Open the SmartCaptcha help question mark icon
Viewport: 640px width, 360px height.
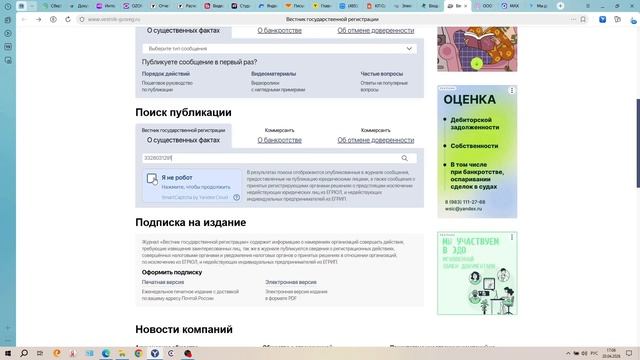tap(236, 198)
